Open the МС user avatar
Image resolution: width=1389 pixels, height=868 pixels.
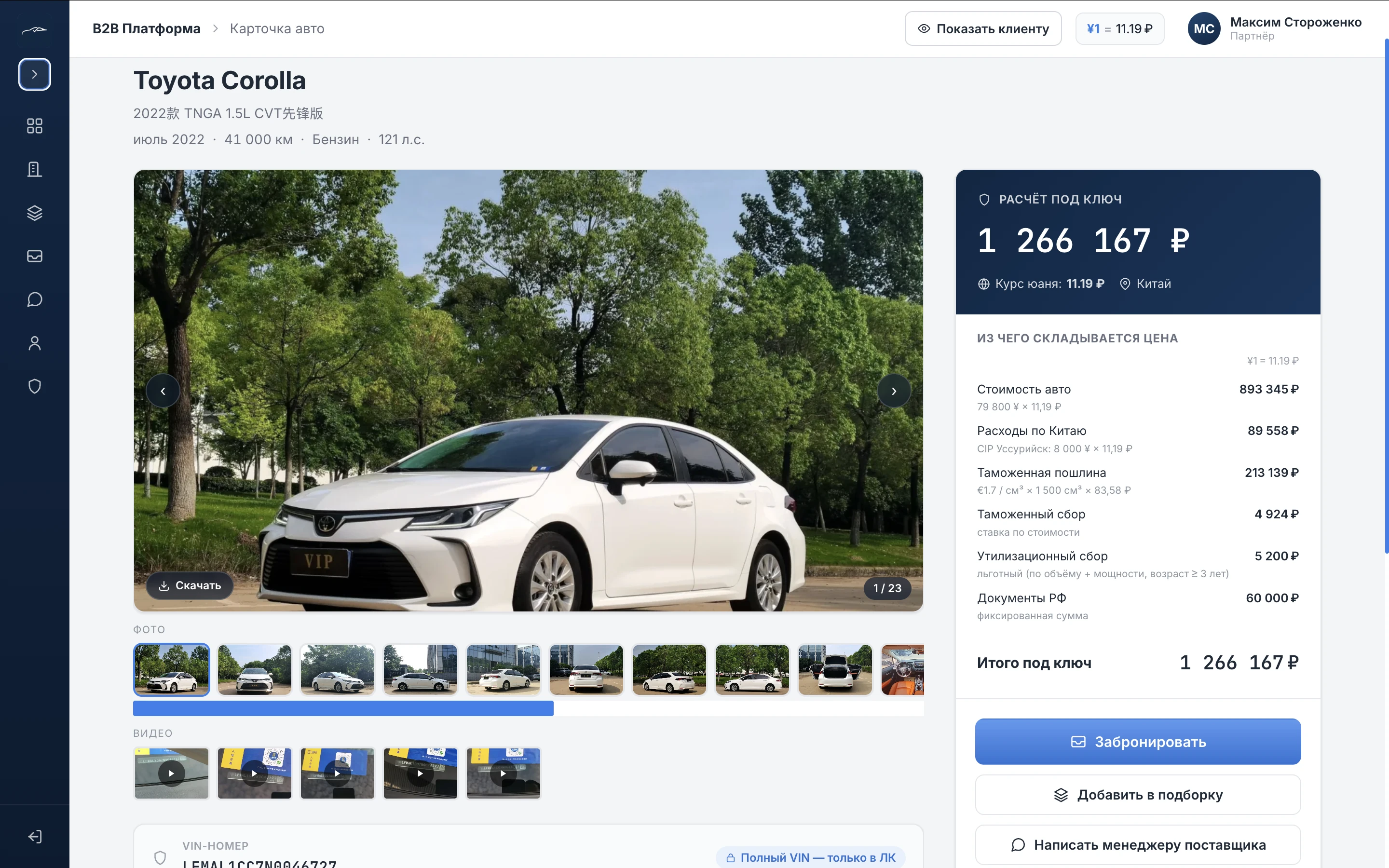[1204, 29]
